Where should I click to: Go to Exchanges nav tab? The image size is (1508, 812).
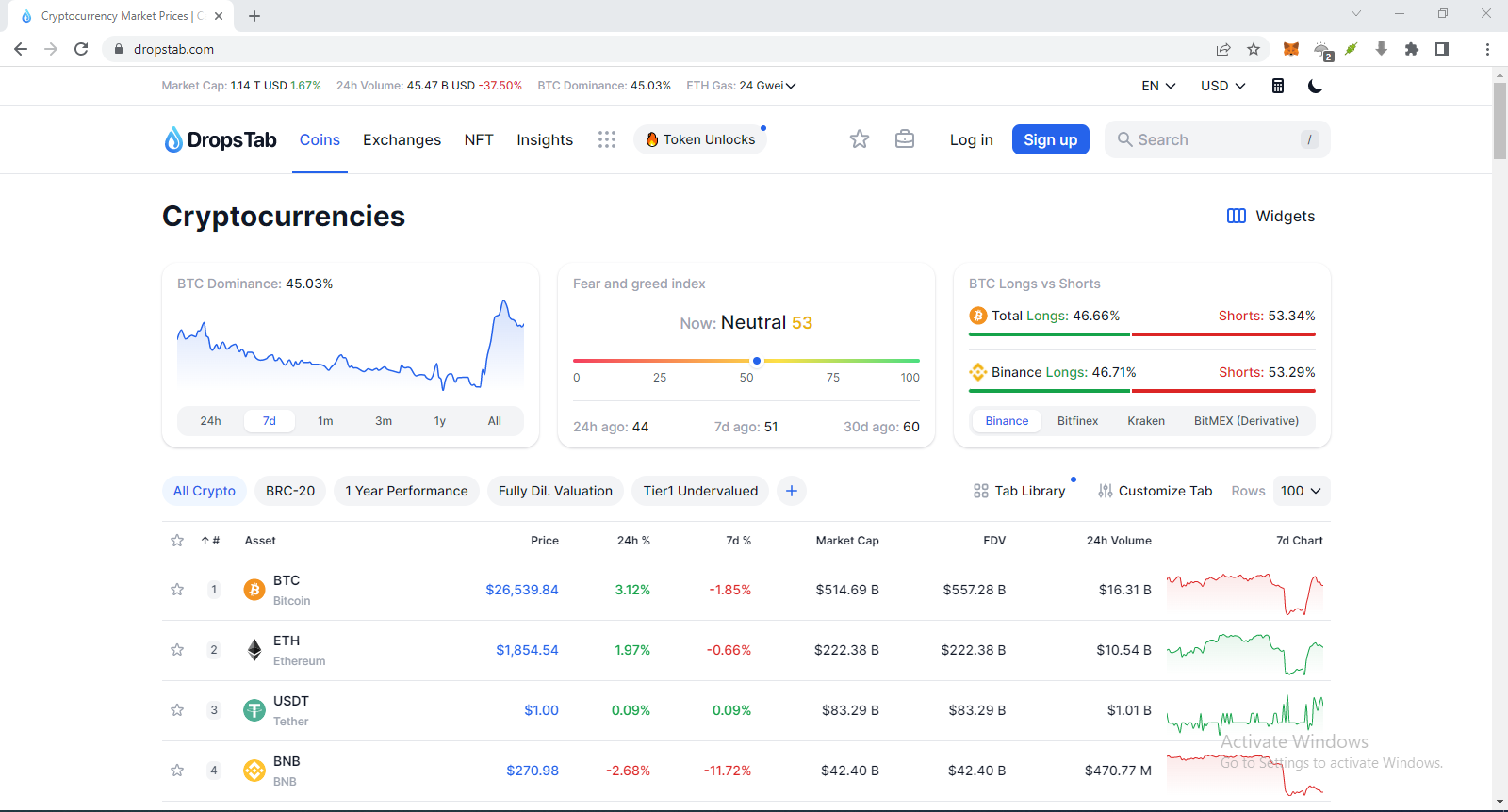[x=402, y=139]
